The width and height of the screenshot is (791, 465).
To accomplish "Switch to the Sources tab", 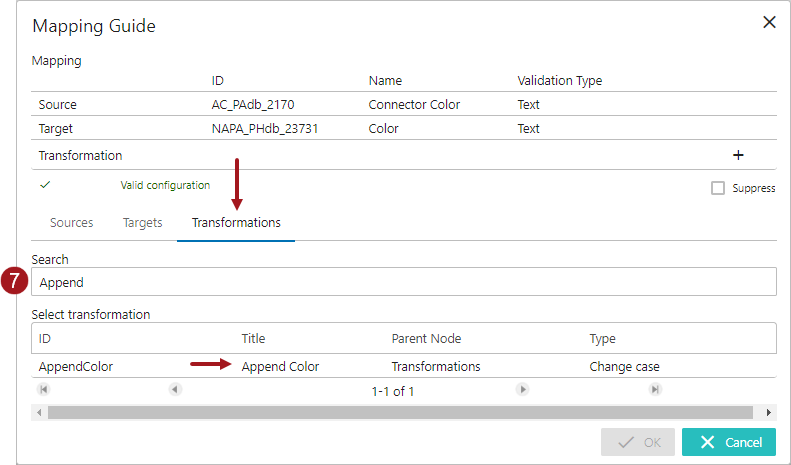I will pos(72,223).
